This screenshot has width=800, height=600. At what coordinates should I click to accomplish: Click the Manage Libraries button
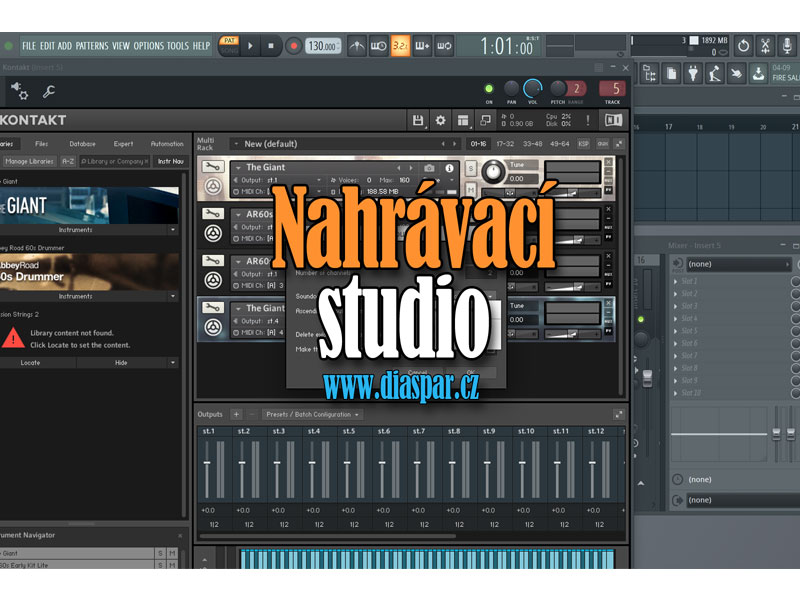click(x=29, y=161)
